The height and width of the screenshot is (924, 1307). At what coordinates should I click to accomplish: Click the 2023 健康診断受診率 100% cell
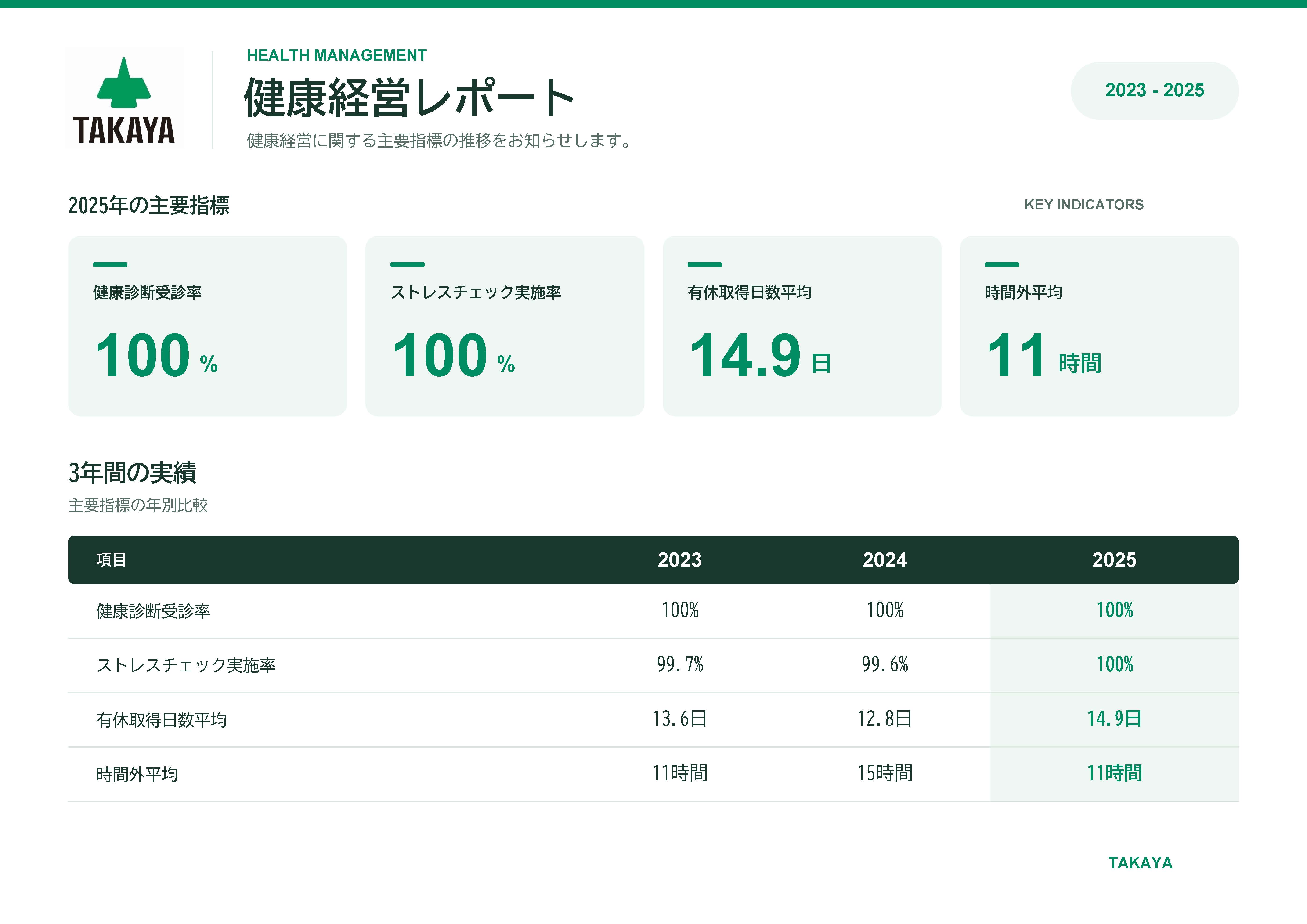(x=680, y=610)
